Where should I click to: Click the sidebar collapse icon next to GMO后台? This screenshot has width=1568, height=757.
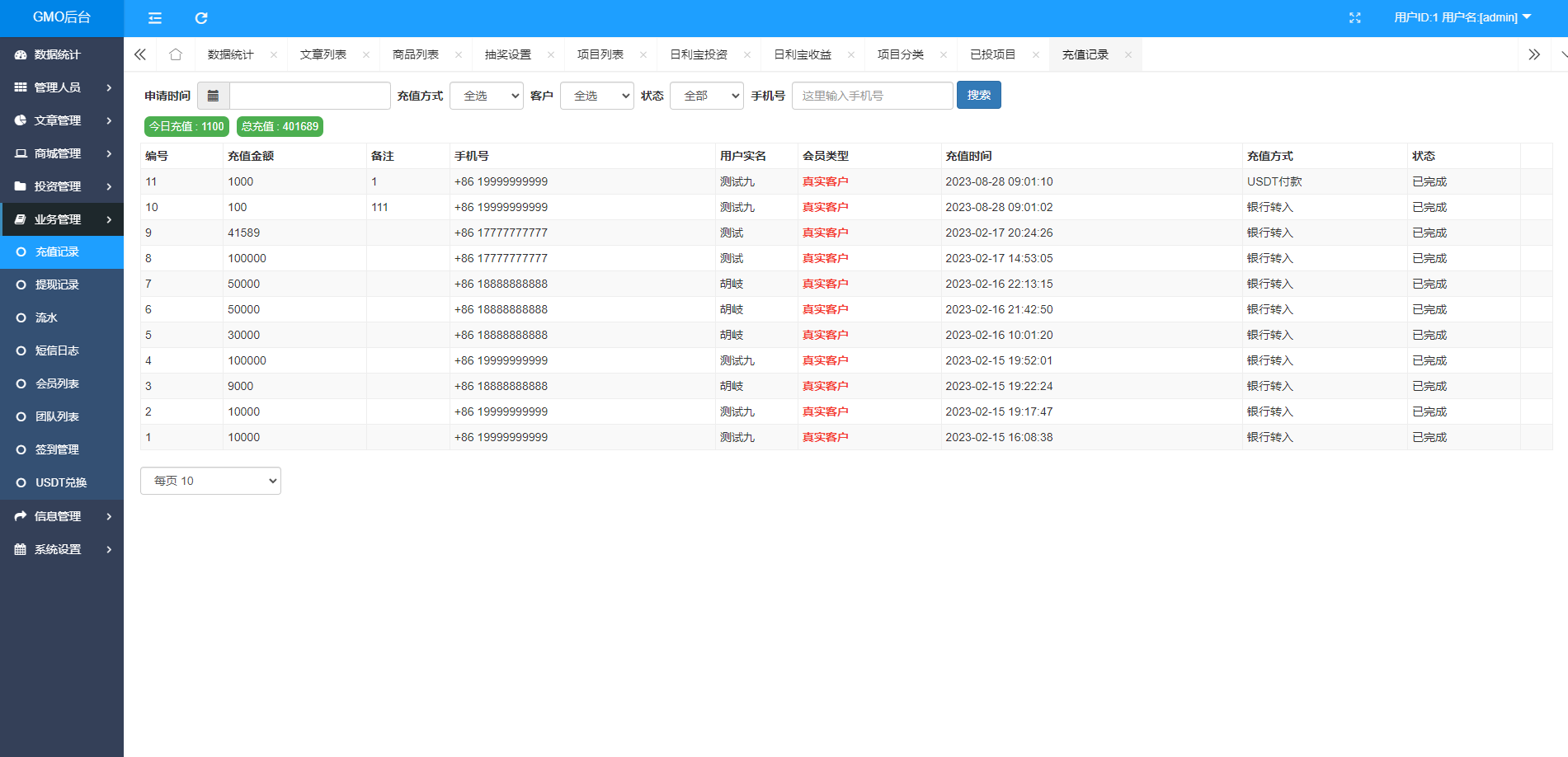coord(154,17)
